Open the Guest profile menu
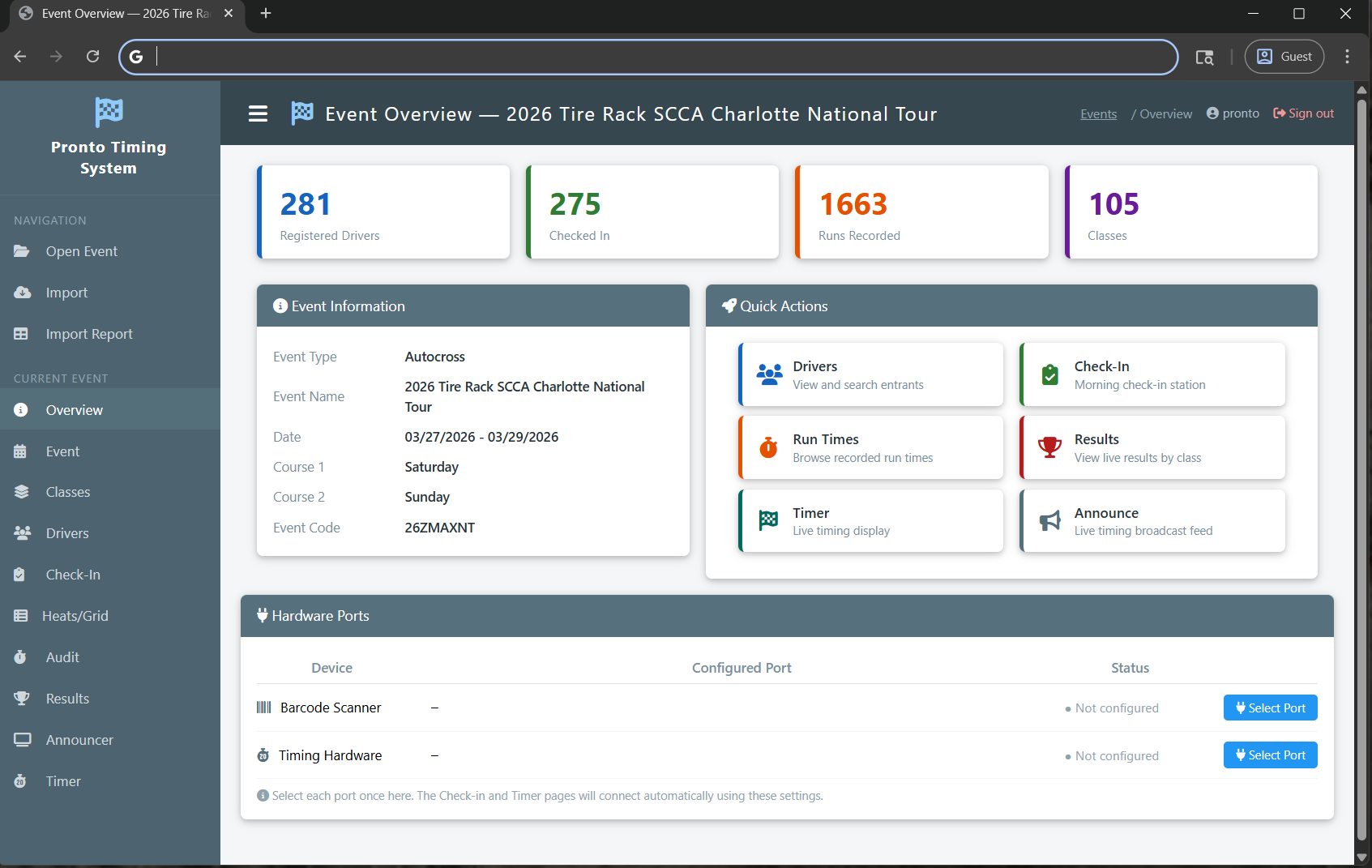Image resolution: width=1372 pixels, height=868 pixels. tap(1284, 57)
